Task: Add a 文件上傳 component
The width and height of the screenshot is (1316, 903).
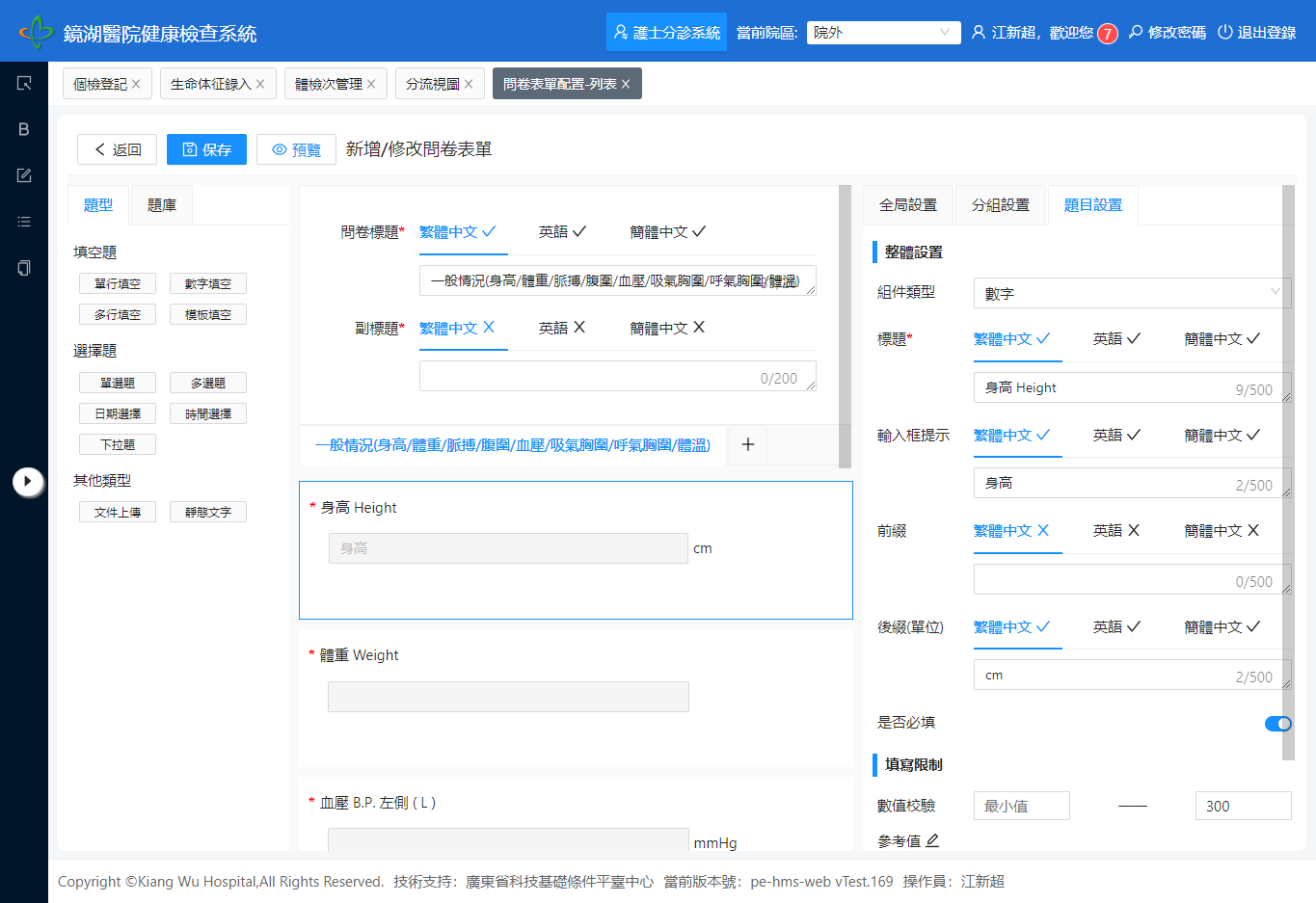Action: (x=118, y=512)
